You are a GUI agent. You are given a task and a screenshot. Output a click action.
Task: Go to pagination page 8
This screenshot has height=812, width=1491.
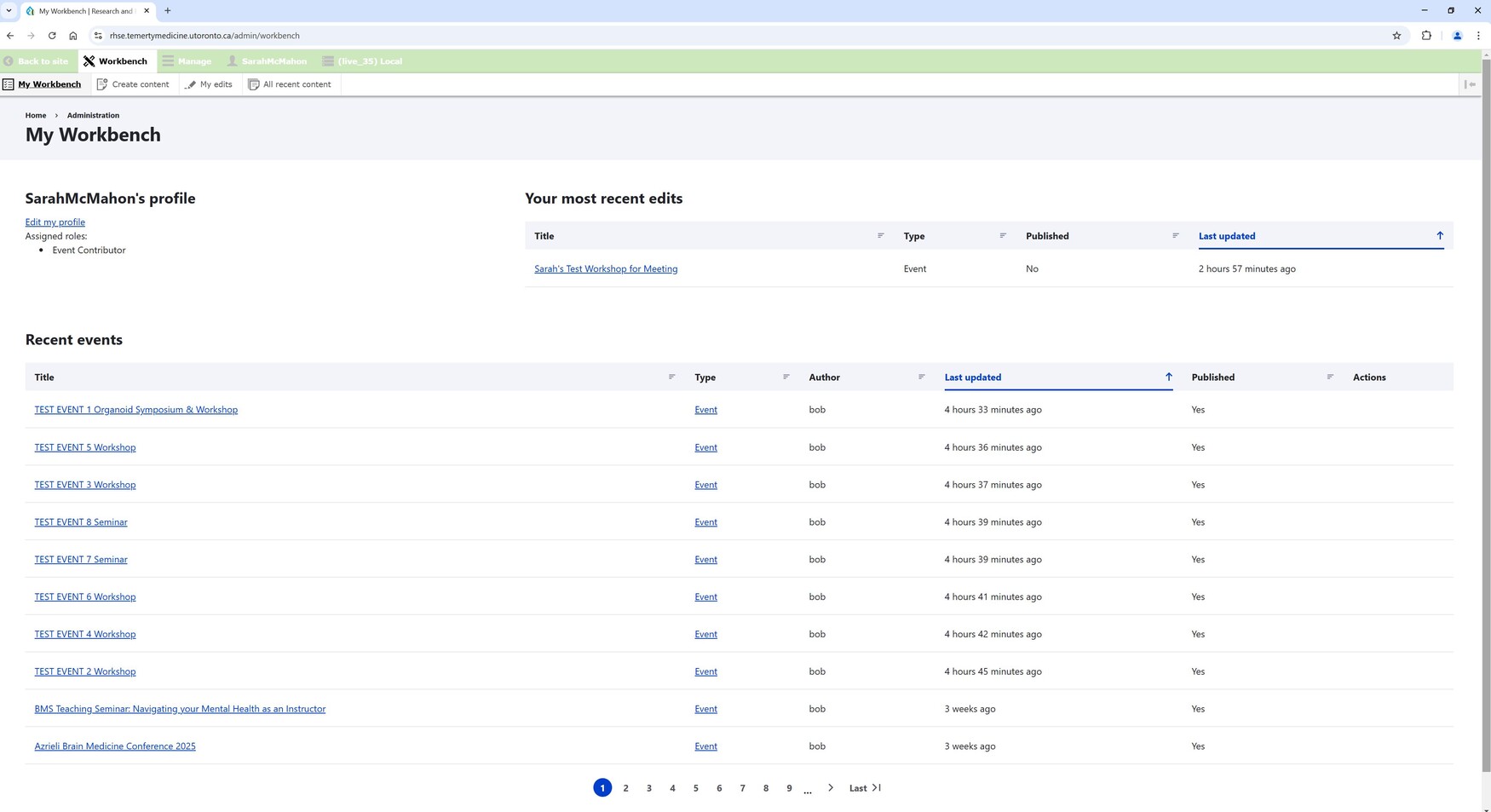click(766, 788)
